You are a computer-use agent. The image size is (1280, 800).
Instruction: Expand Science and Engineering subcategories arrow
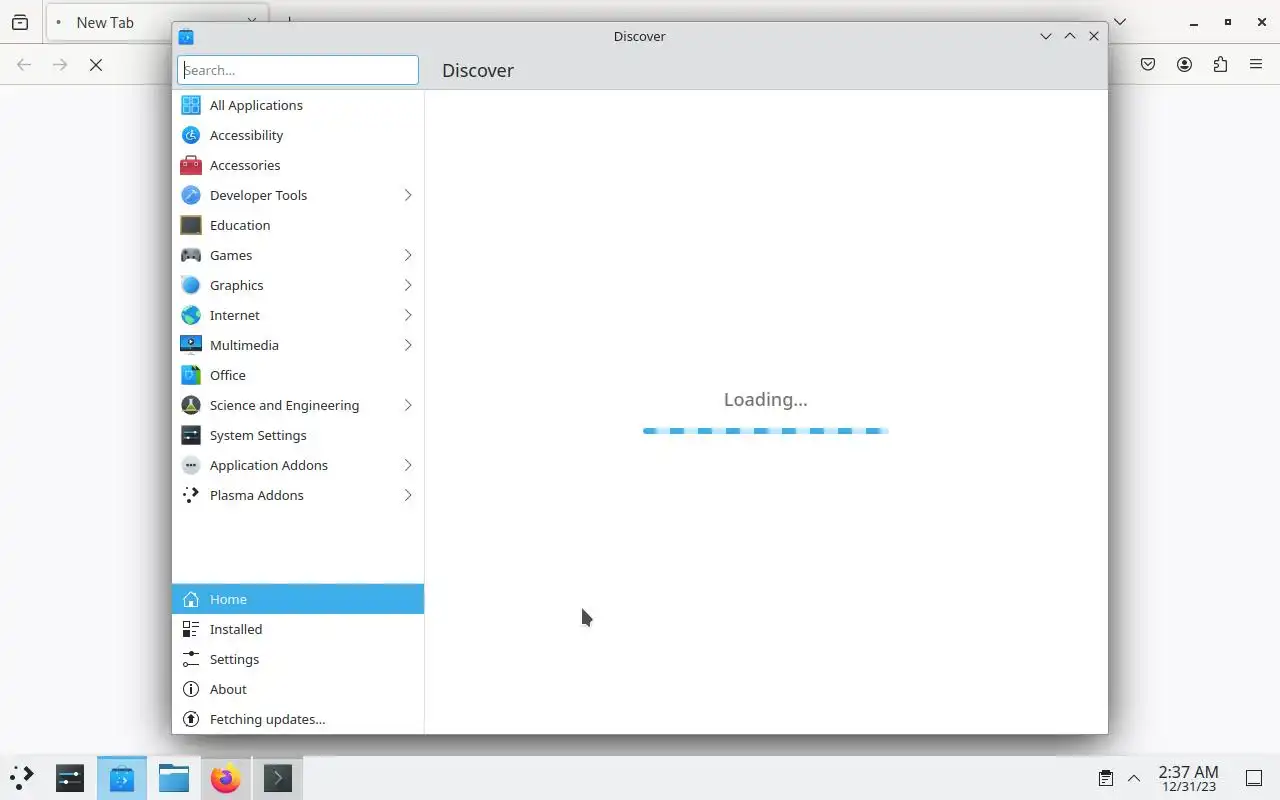[x=408, y=405]
